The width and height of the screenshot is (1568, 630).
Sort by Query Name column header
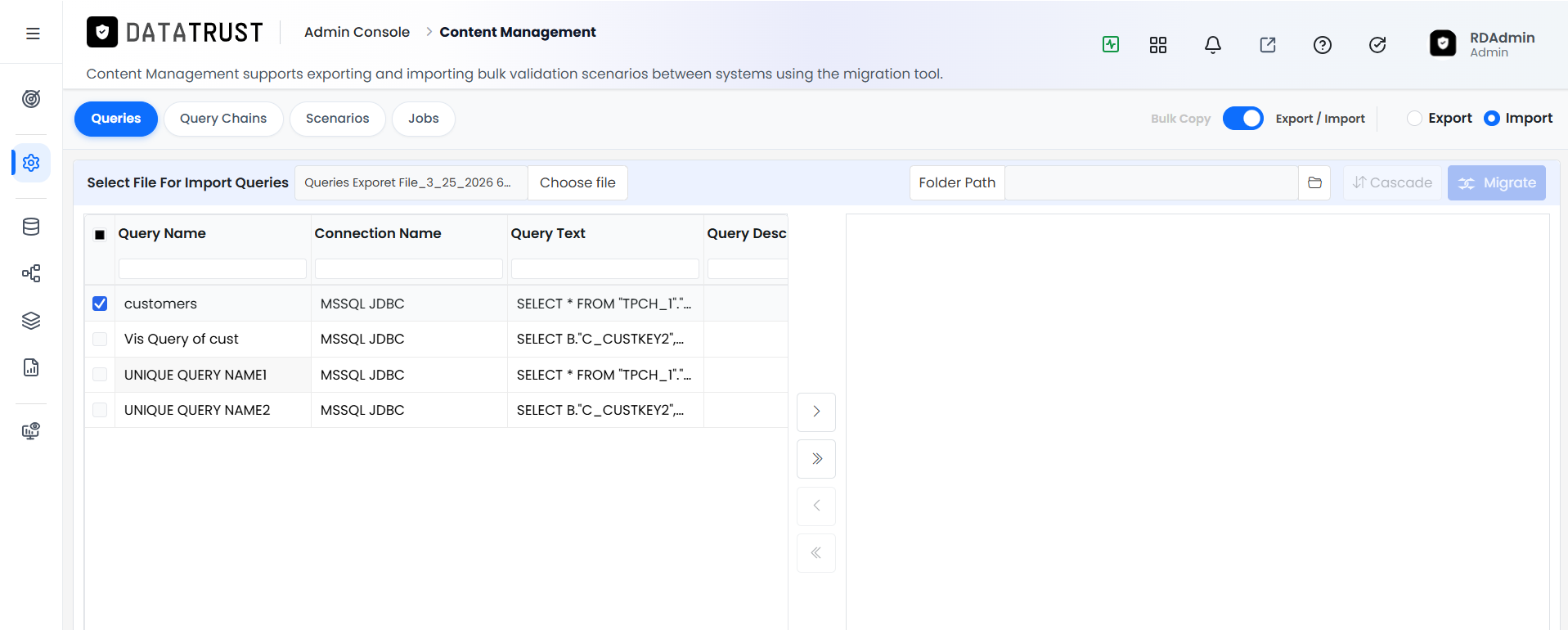click(162, 233)
